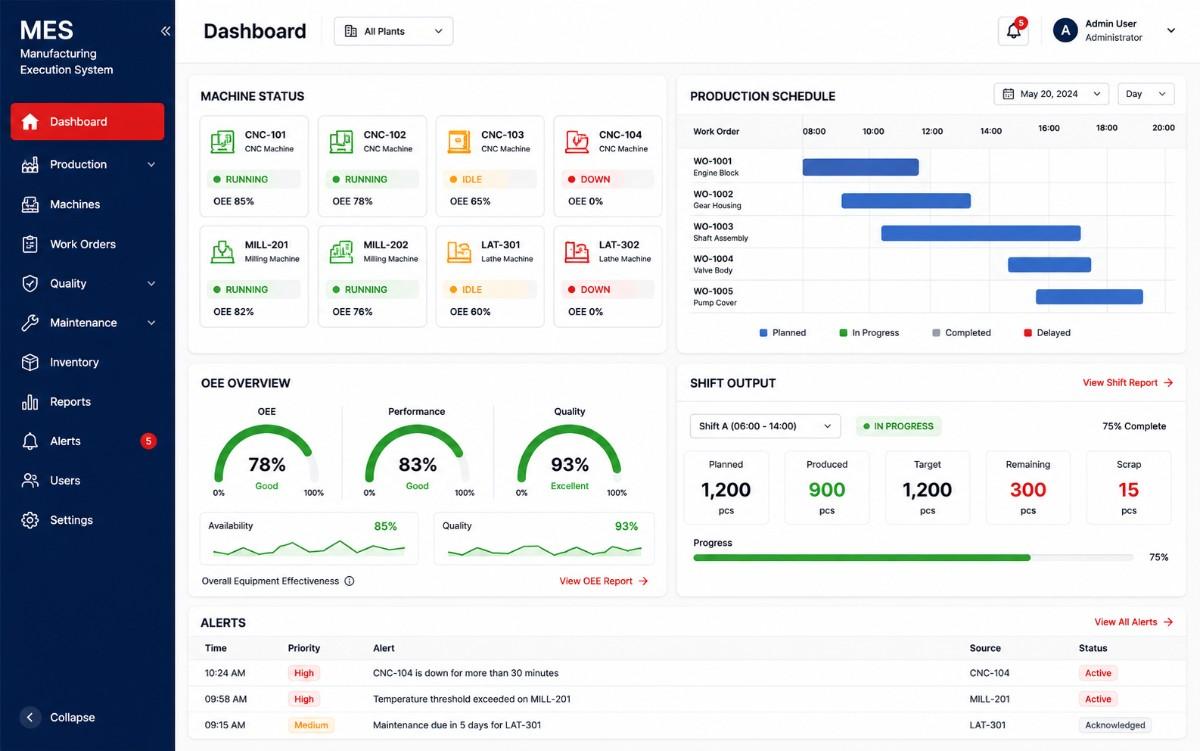Click info icon beside Overall Equipment Effectiveness
The image size is (1200, 751).
pos(349,581)
